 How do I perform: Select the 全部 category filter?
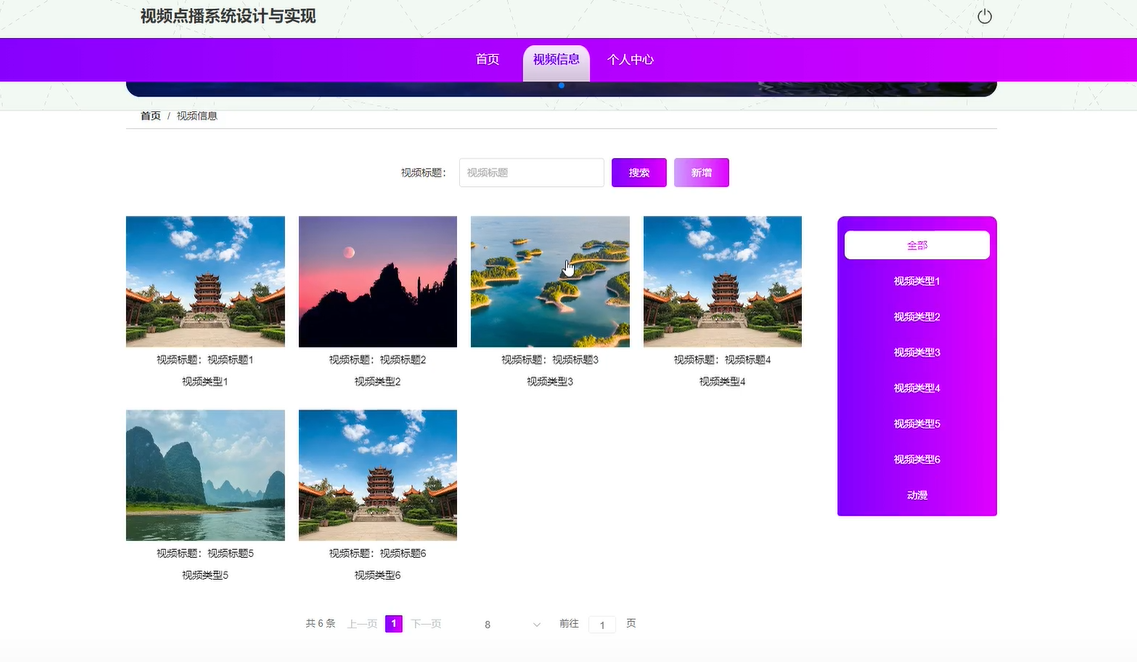click(917, 245)
